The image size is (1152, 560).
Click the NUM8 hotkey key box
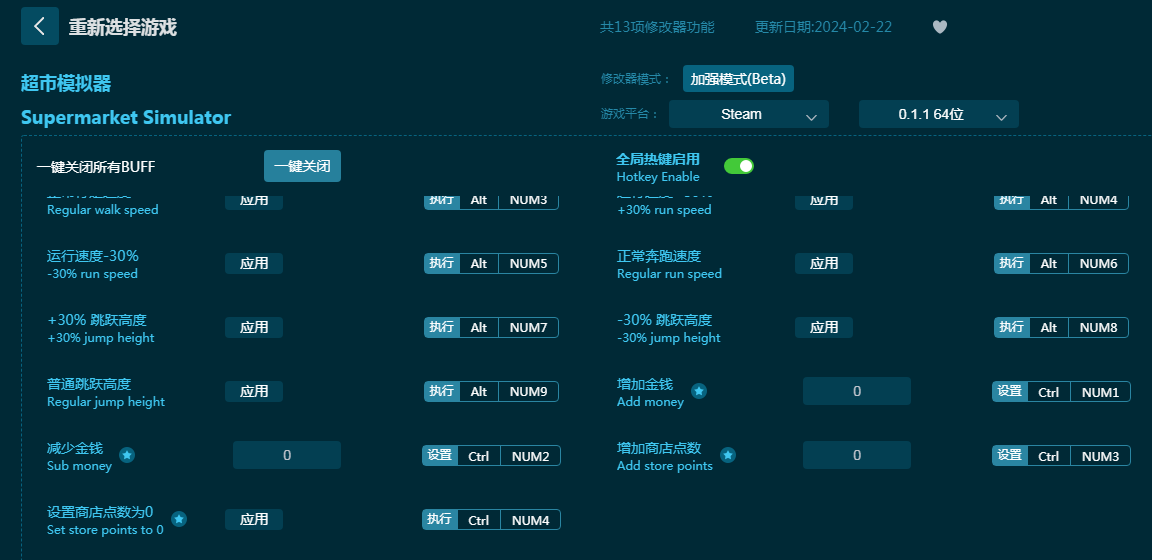click(x=1098, y=327)
